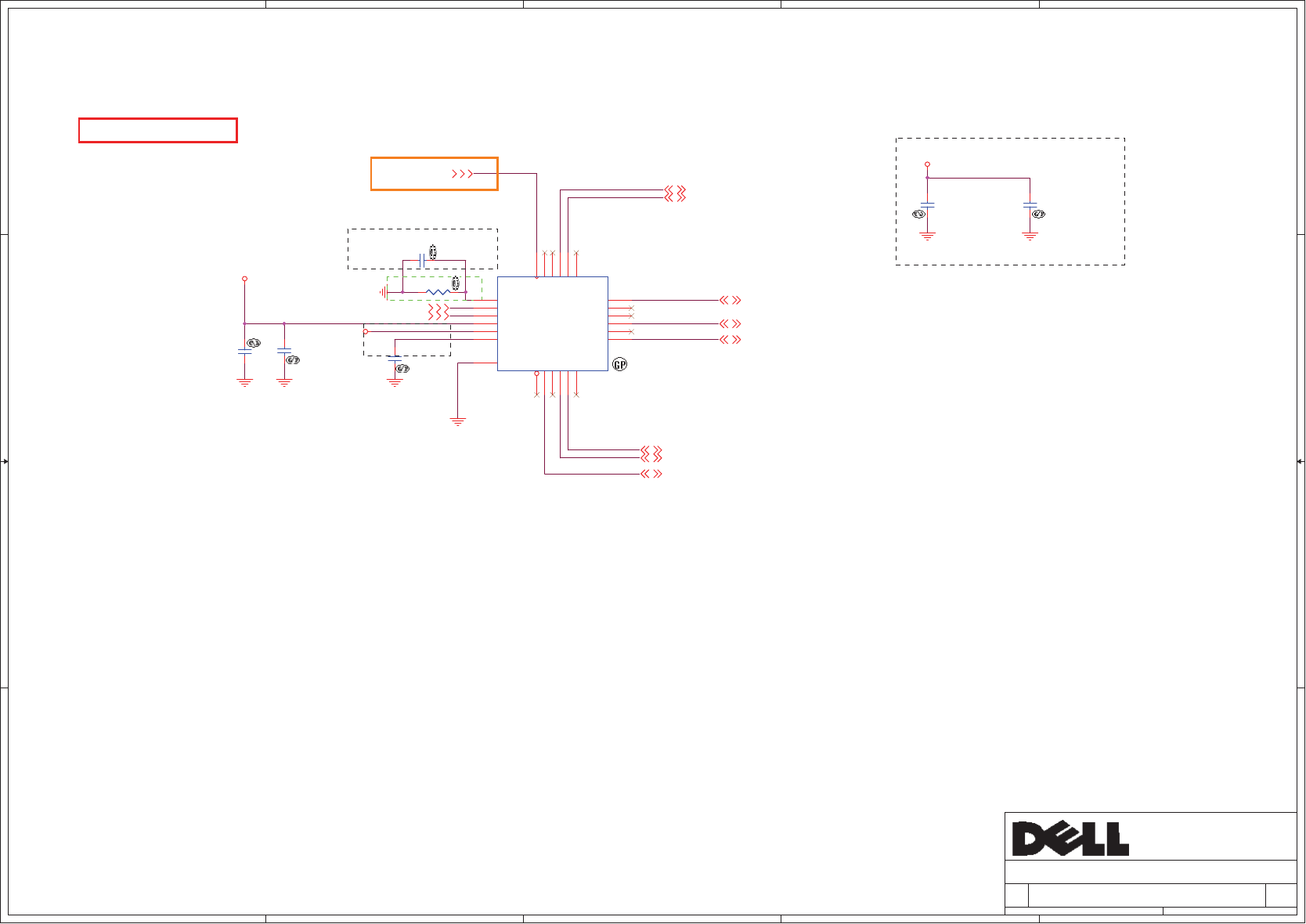
Task: Select the blue zigzag resistor symbol
Action: coord(438,292)
